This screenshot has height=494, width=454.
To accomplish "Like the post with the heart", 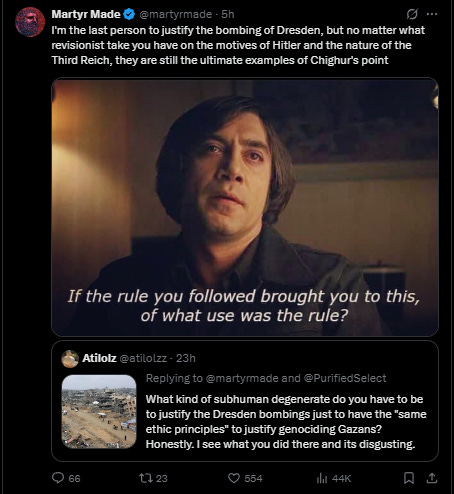I will pyautogui.click(x=234, y=478).
